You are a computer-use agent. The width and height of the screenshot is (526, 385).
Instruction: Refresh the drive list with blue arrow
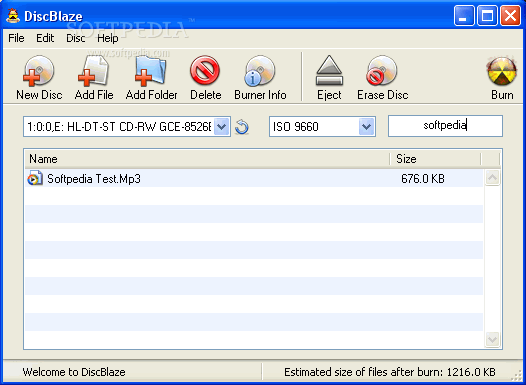pyautogui.click(x=242, y=127)
